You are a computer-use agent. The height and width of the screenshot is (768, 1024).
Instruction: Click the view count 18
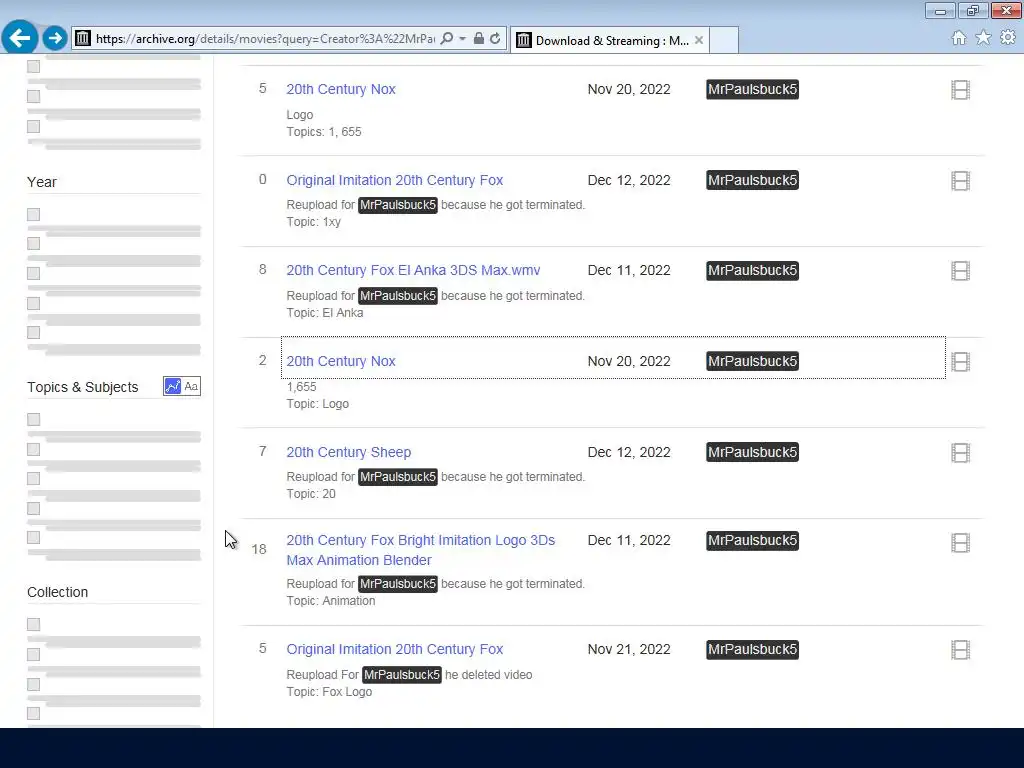tap(259, 550)
